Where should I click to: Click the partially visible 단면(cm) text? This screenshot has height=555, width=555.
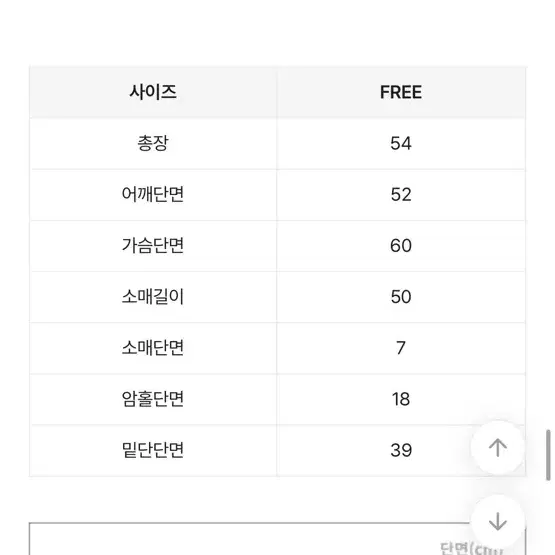(471, 548)
